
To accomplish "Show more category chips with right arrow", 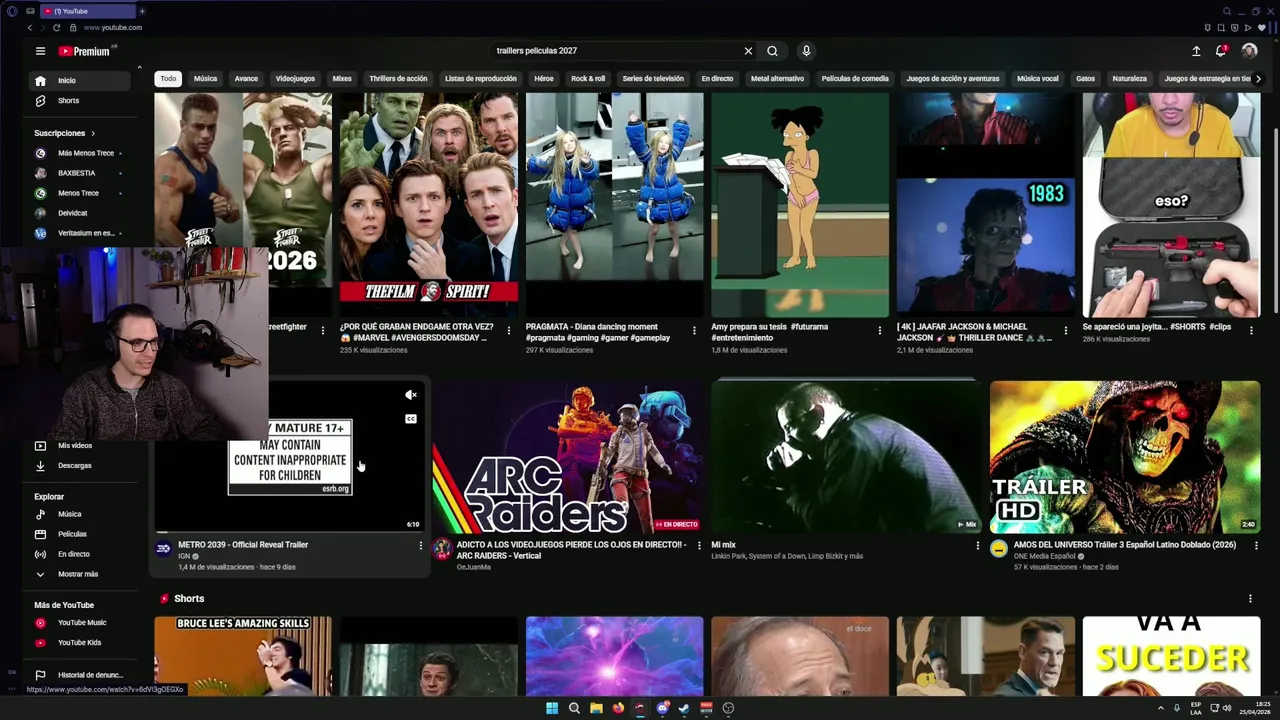I will (x=1258, y=79).
